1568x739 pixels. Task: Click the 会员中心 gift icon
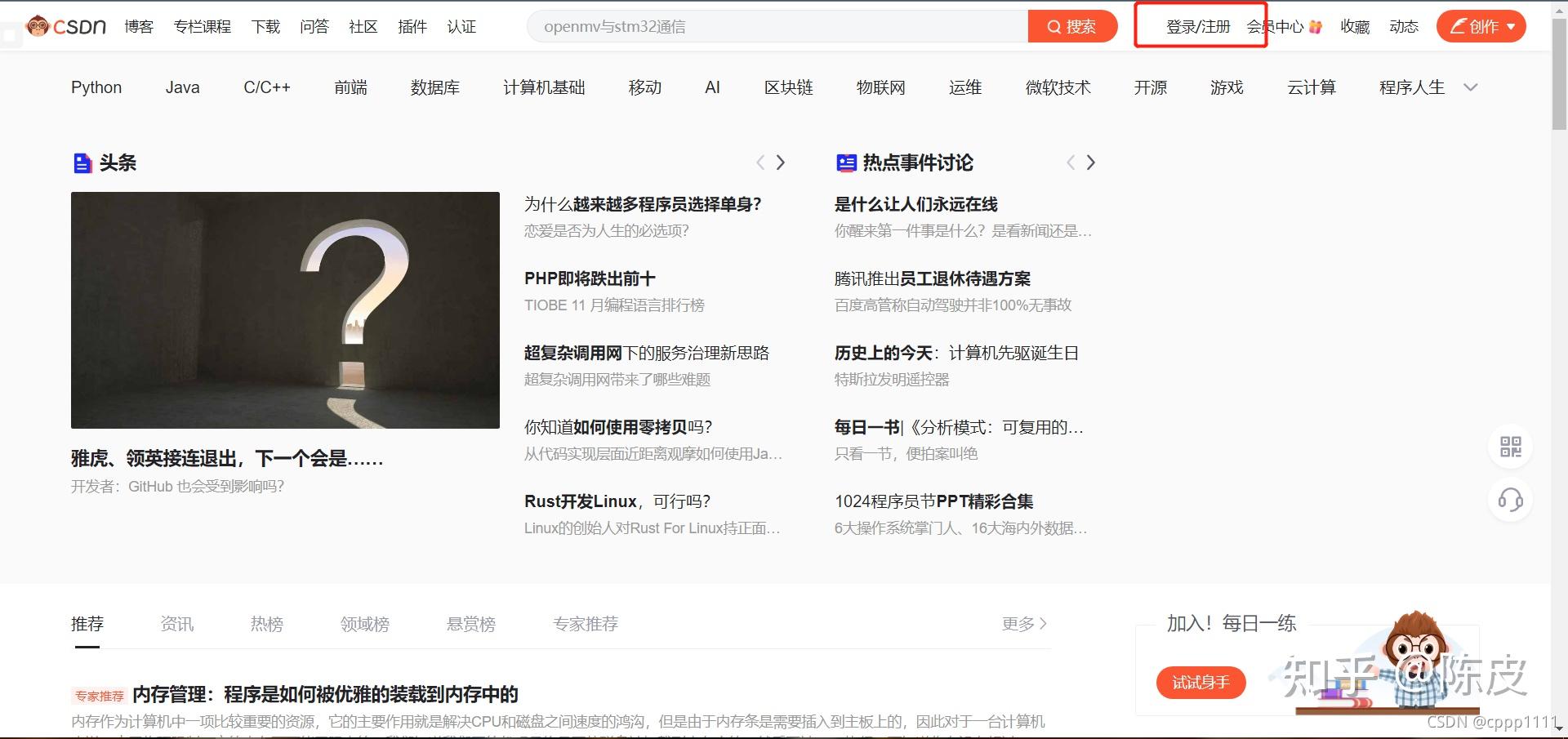pyautogui.click(x=1315, y=27)
